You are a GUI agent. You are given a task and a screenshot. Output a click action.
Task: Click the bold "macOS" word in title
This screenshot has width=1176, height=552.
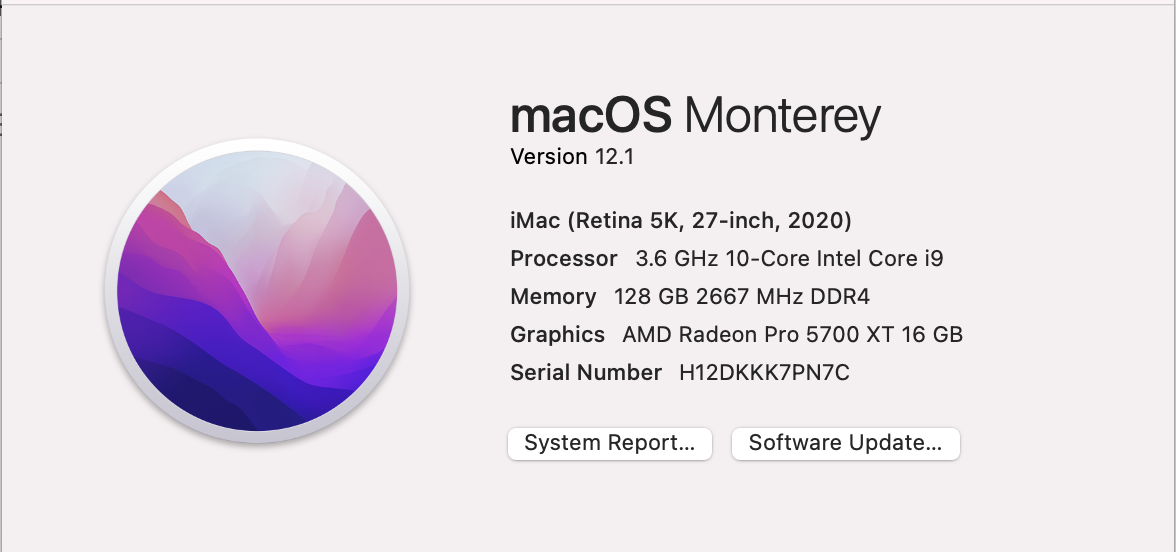click(x=591, y=115)
